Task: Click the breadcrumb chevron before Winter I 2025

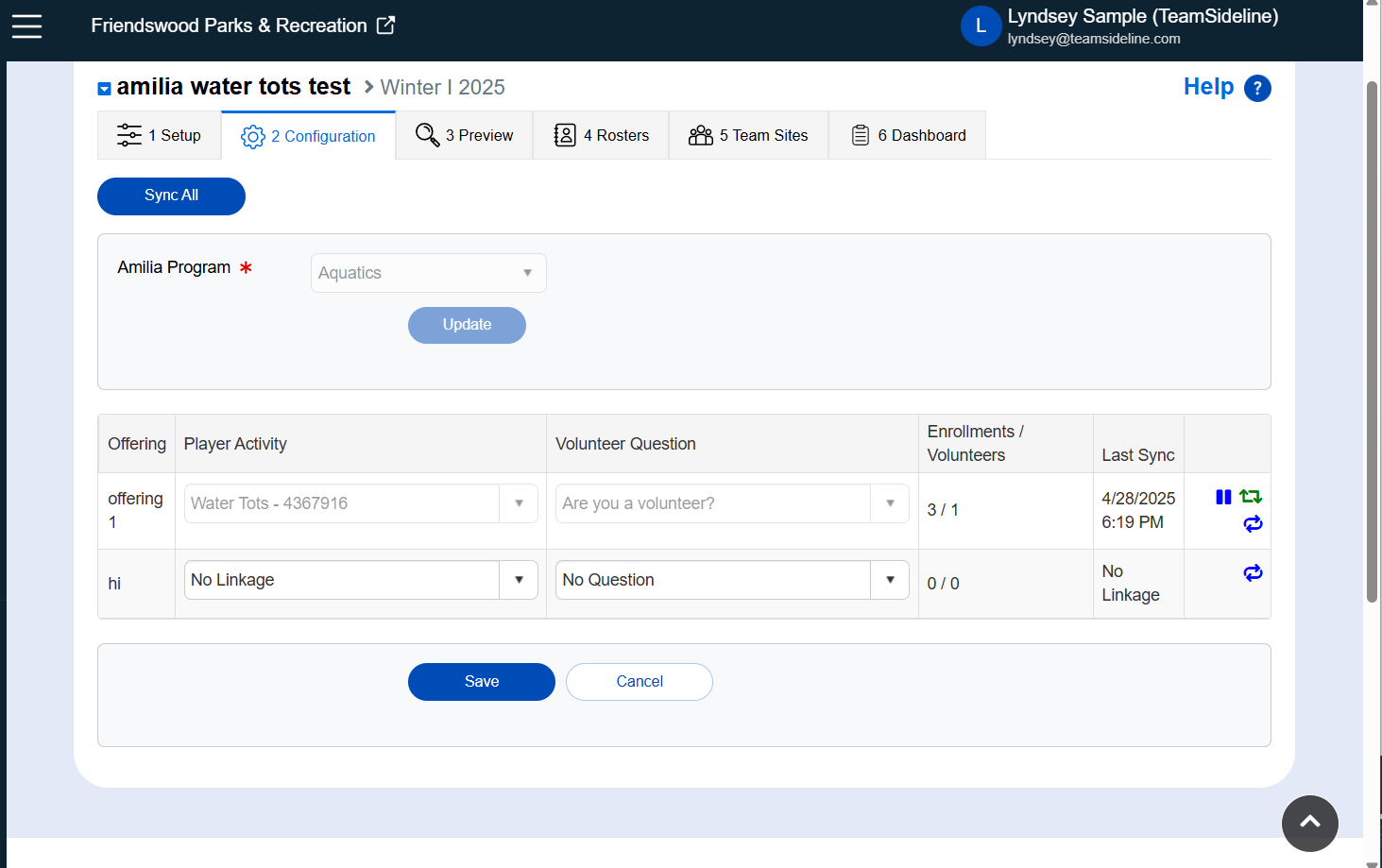Action: tap(368, 87)
